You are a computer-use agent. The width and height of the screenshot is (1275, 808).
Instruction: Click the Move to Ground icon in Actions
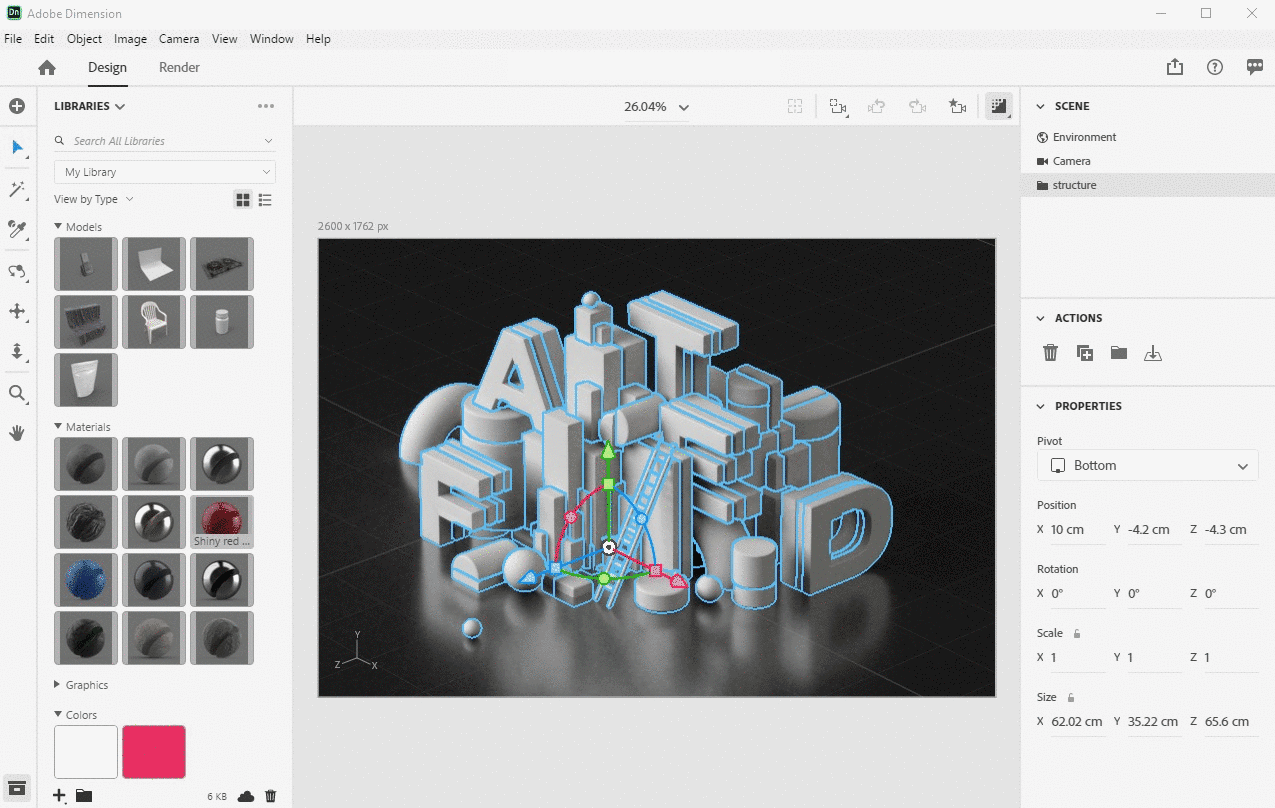(1153, 353)
